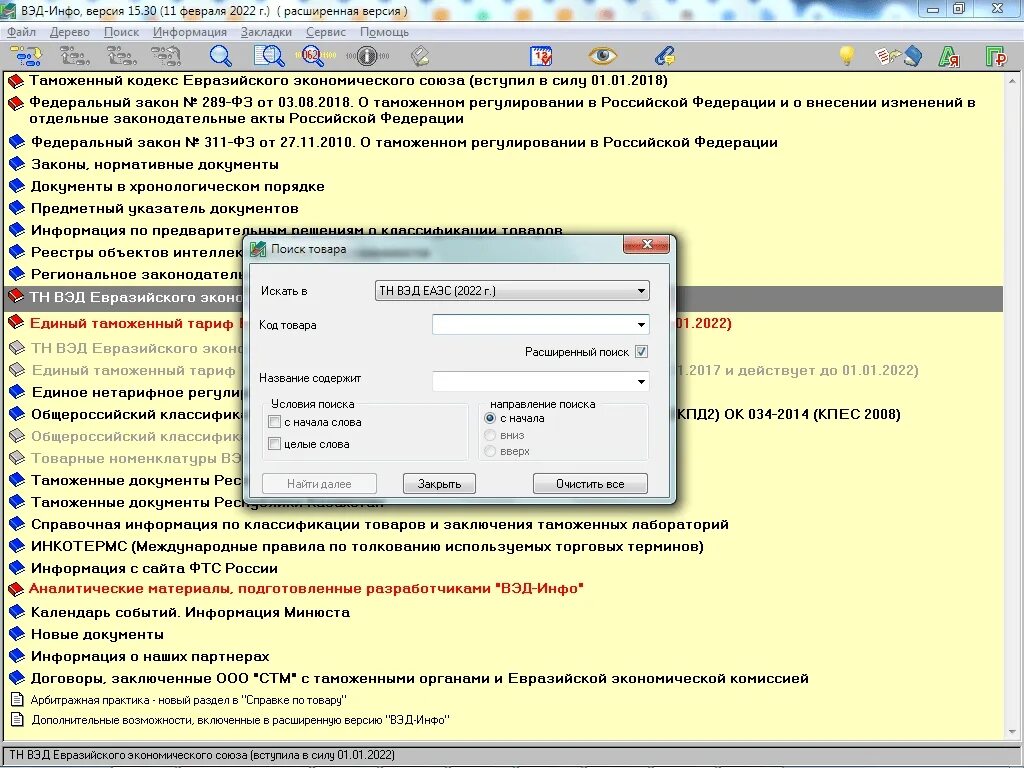Screen dimensions: 1024x768
Task: Click the light bulb tip icon
Action: point(847,56)
